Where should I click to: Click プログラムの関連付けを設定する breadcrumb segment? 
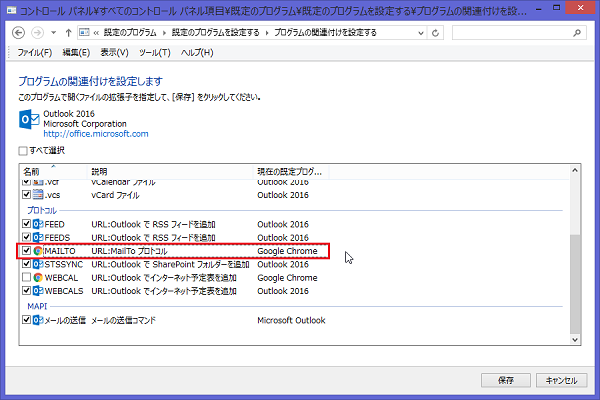pos(325,33)
